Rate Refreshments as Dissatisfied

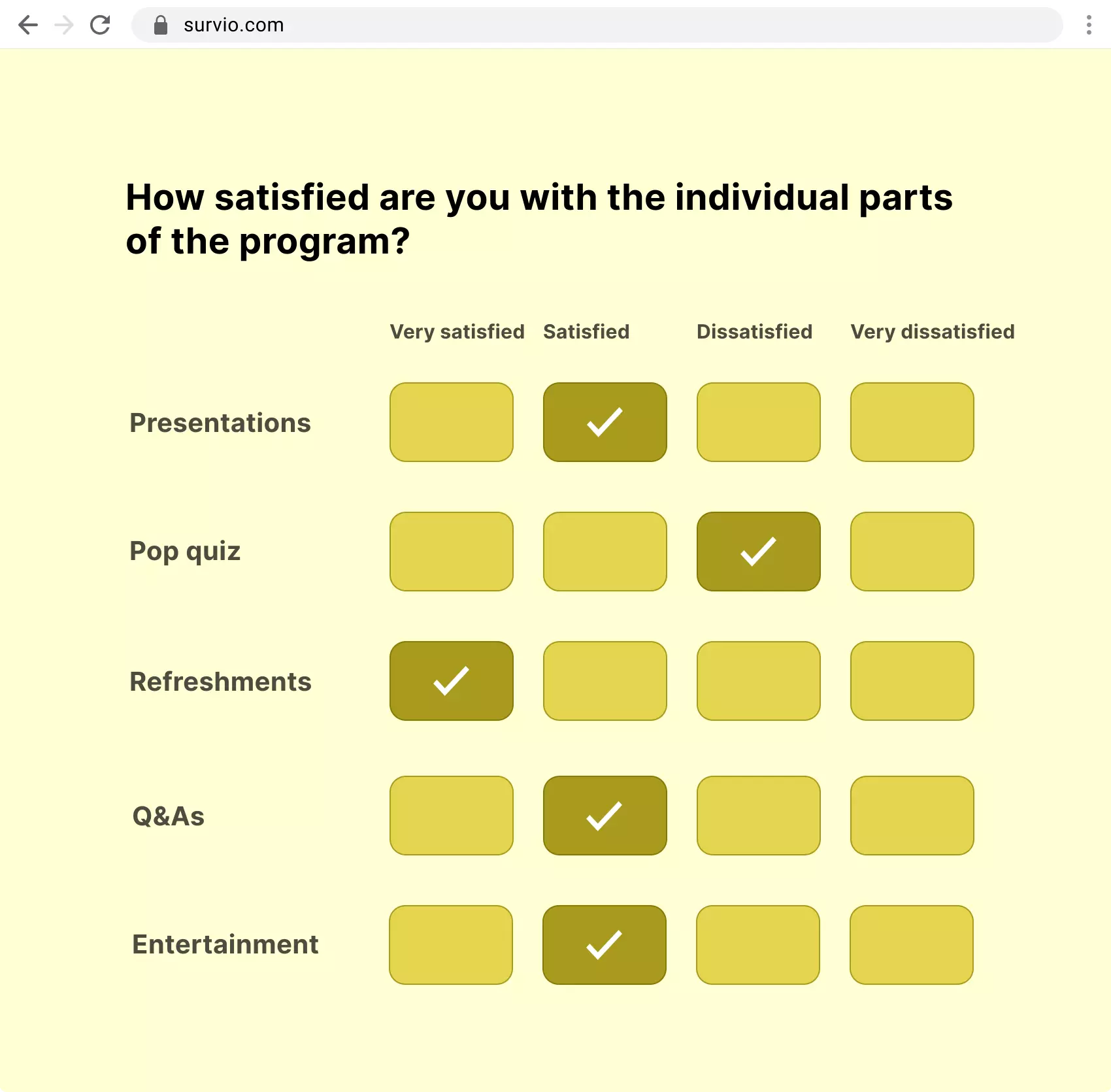coord(758,681)
